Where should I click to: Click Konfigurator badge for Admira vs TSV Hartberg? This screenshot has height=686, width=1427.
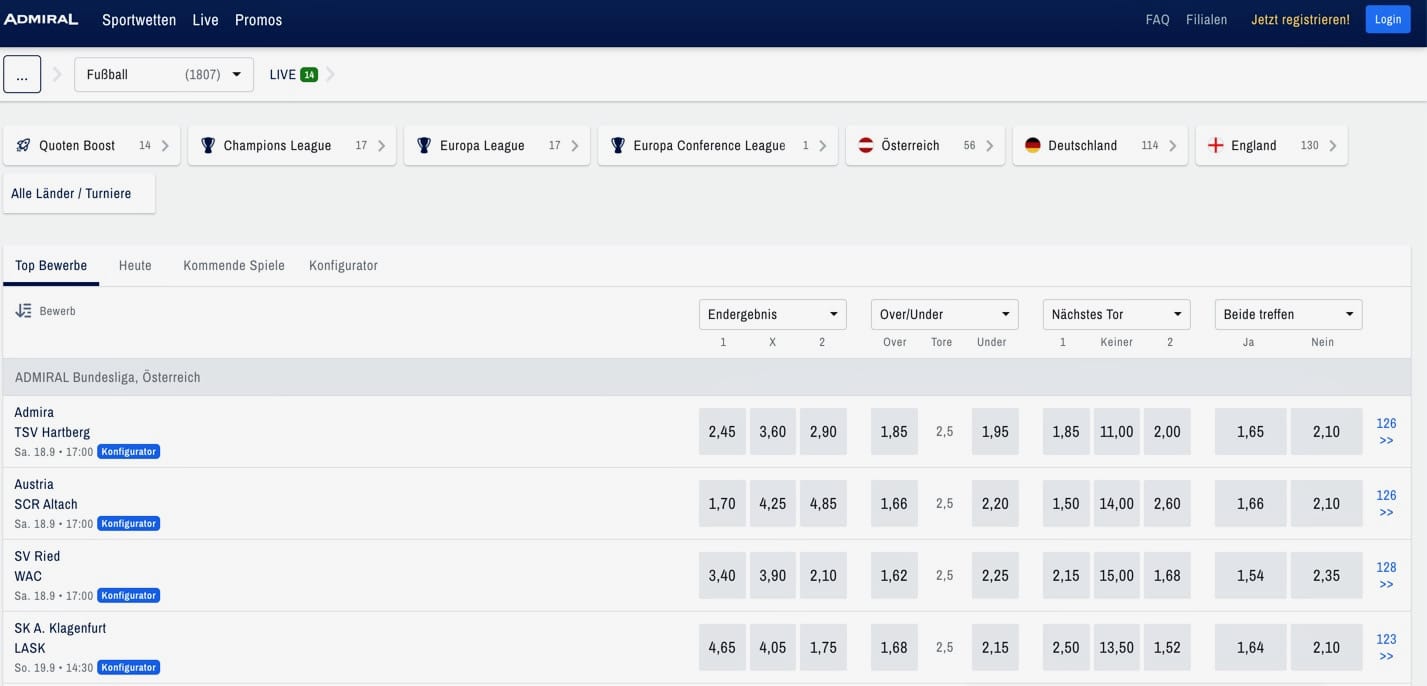point(129,451)
